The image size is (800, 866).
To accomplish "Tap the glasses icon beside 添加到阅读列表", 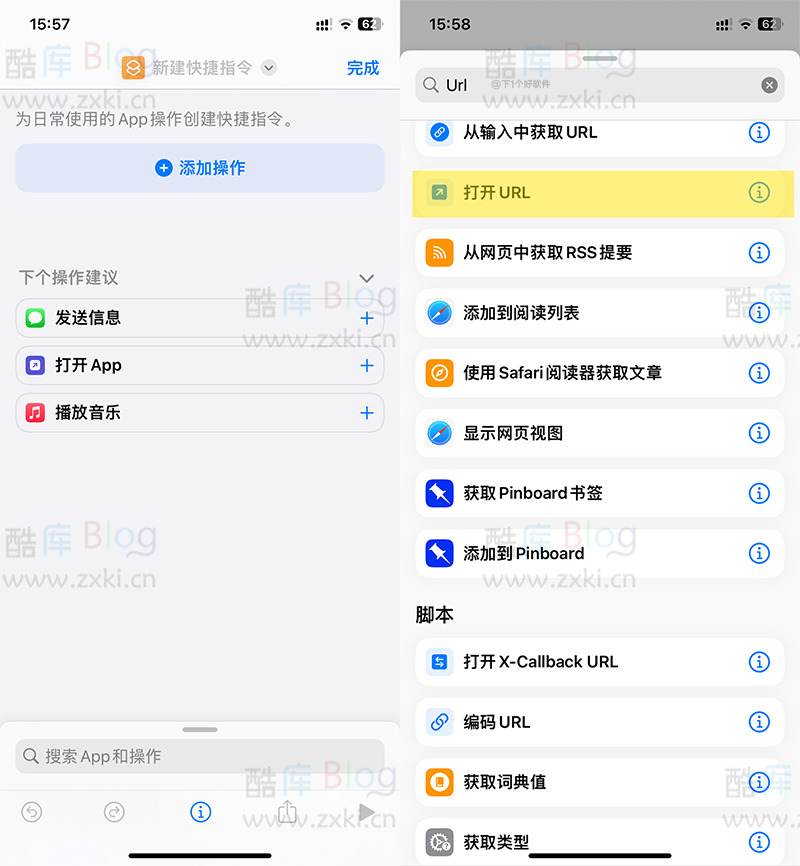I will (x=437, y=313).
